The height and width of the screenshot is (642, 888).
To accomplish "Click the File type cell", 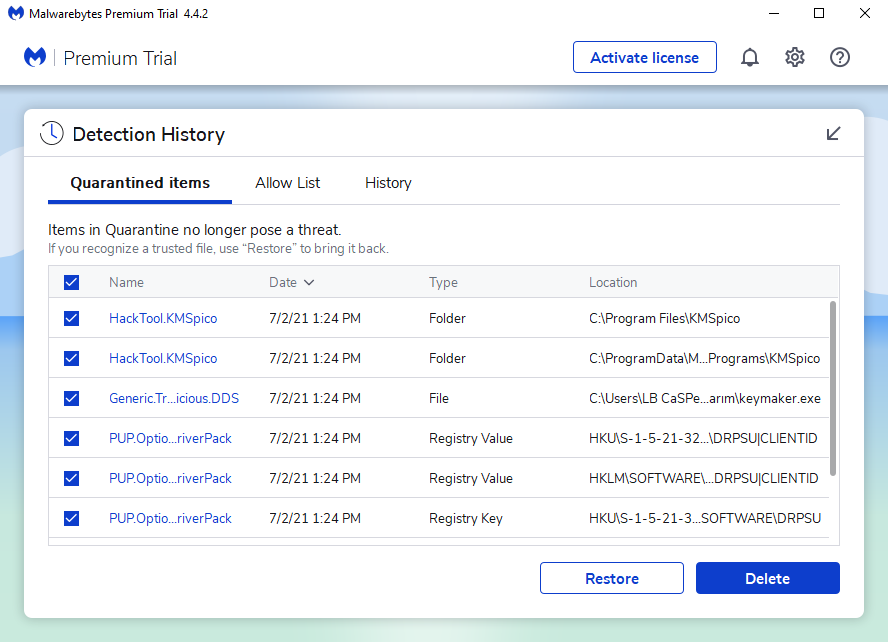I will point(439,399).
